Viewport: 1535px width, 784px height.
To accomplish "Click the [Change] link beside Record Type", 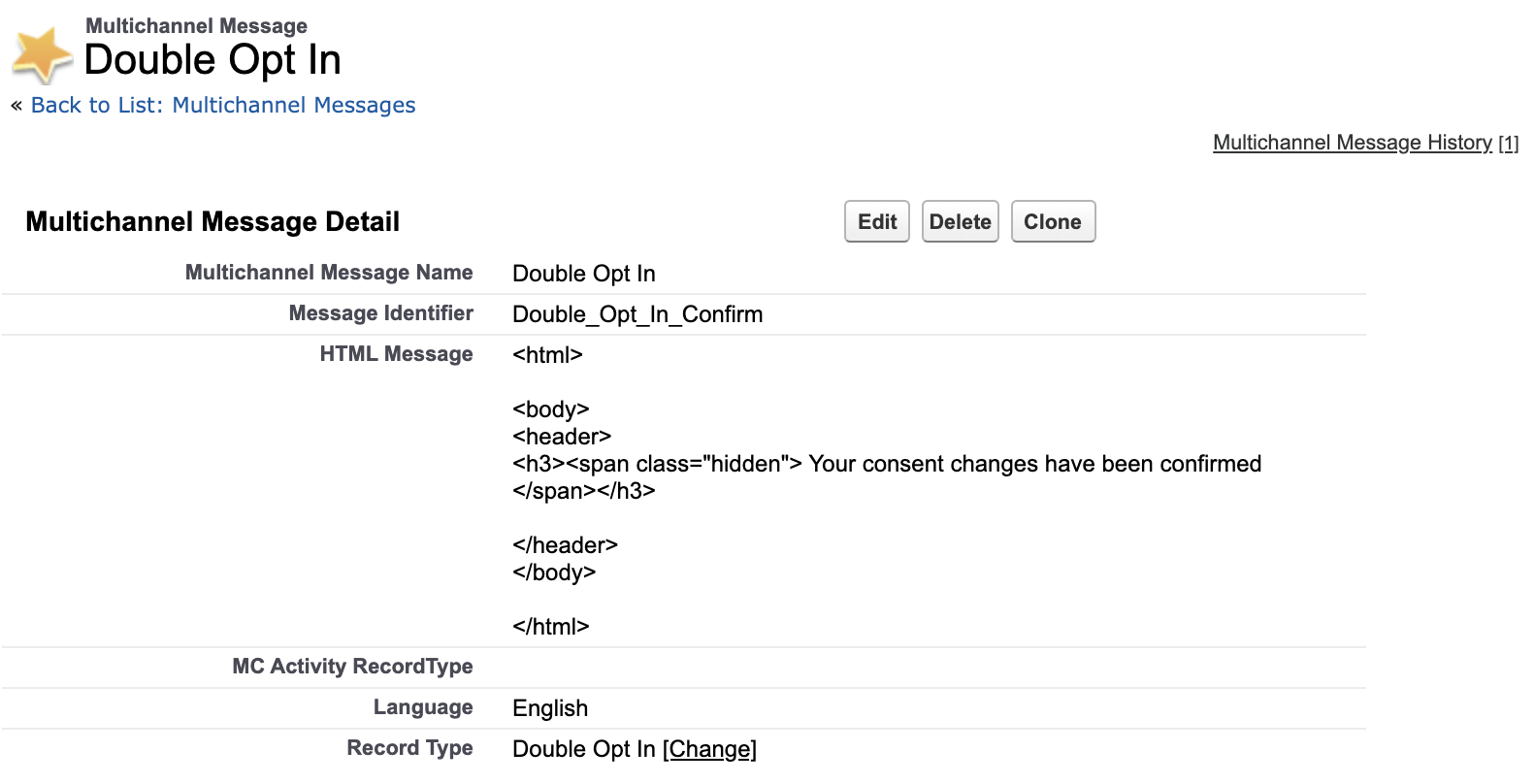I will [709, 749].
